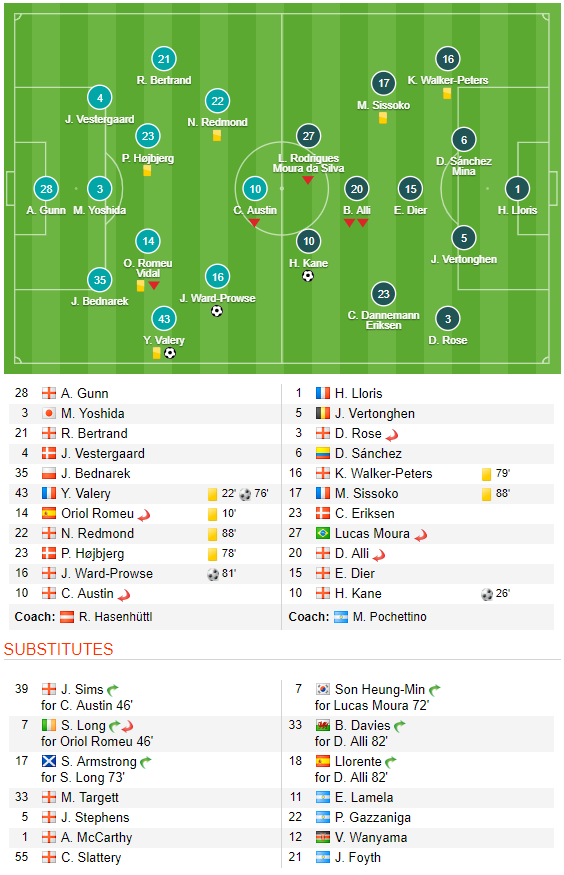Screen dimensions: 564x875
Task: Click H. Lloris number 1 circle on pitch
Action: tap(517, 189)
